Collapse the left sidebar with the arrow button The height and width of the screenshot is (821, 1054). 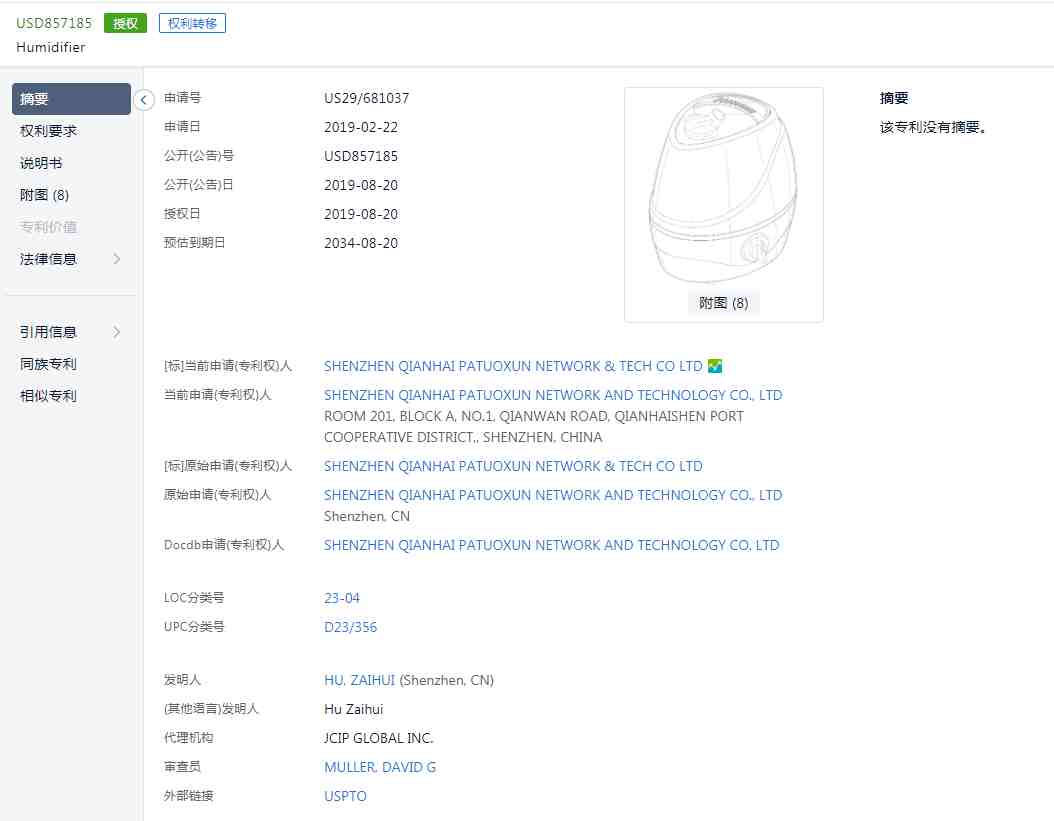point(144,99)
